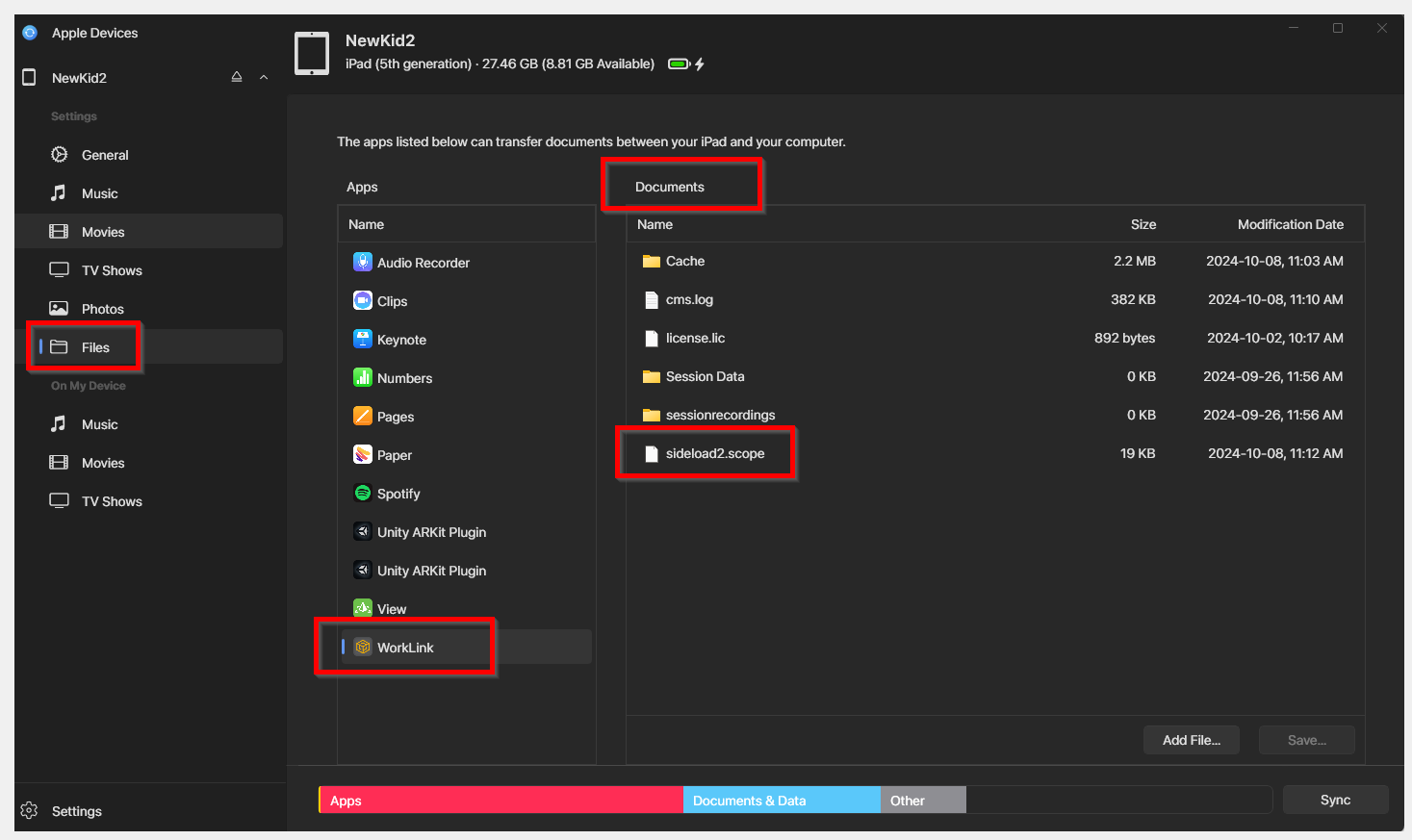Viewport: 1412px width, 840px height.
Task: Select the Keynote app in the Apps list
Action: [x=362, y=339]
